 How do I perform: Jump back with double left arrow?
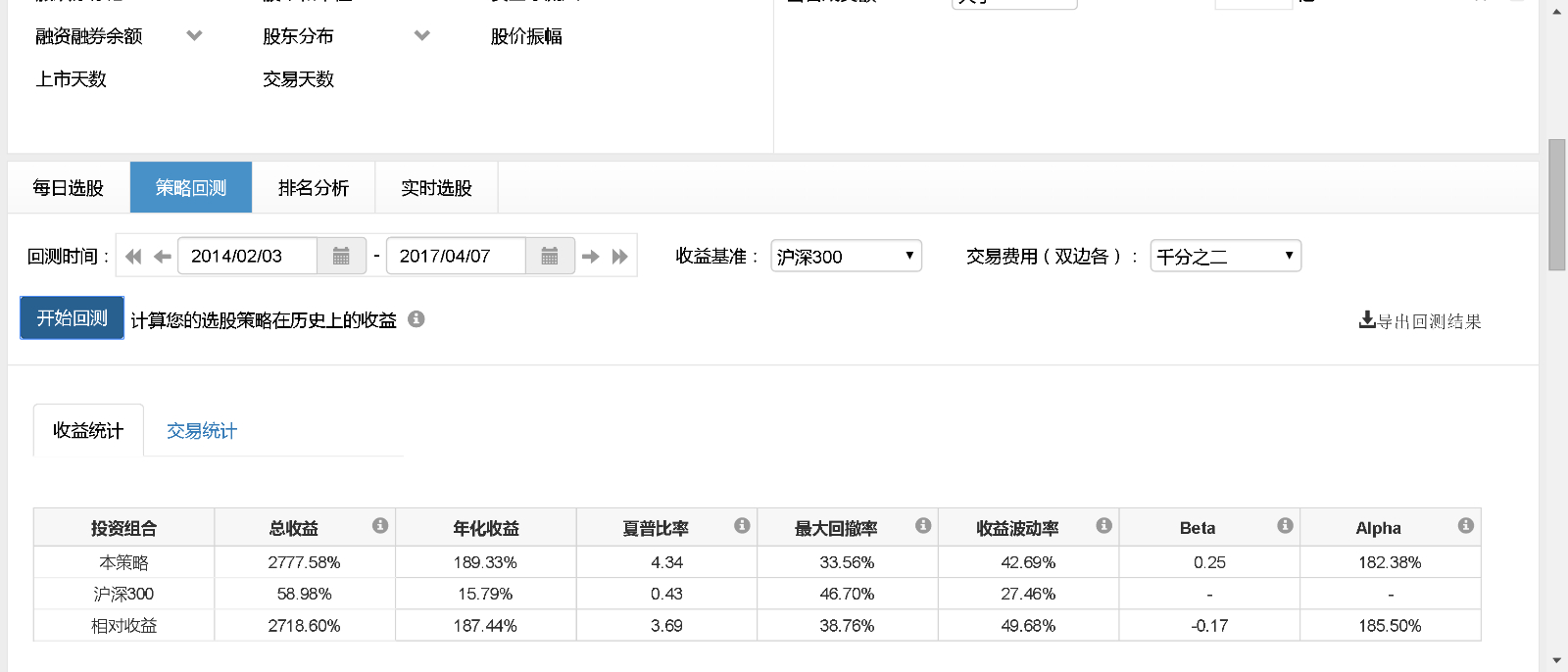click(134, 257)
